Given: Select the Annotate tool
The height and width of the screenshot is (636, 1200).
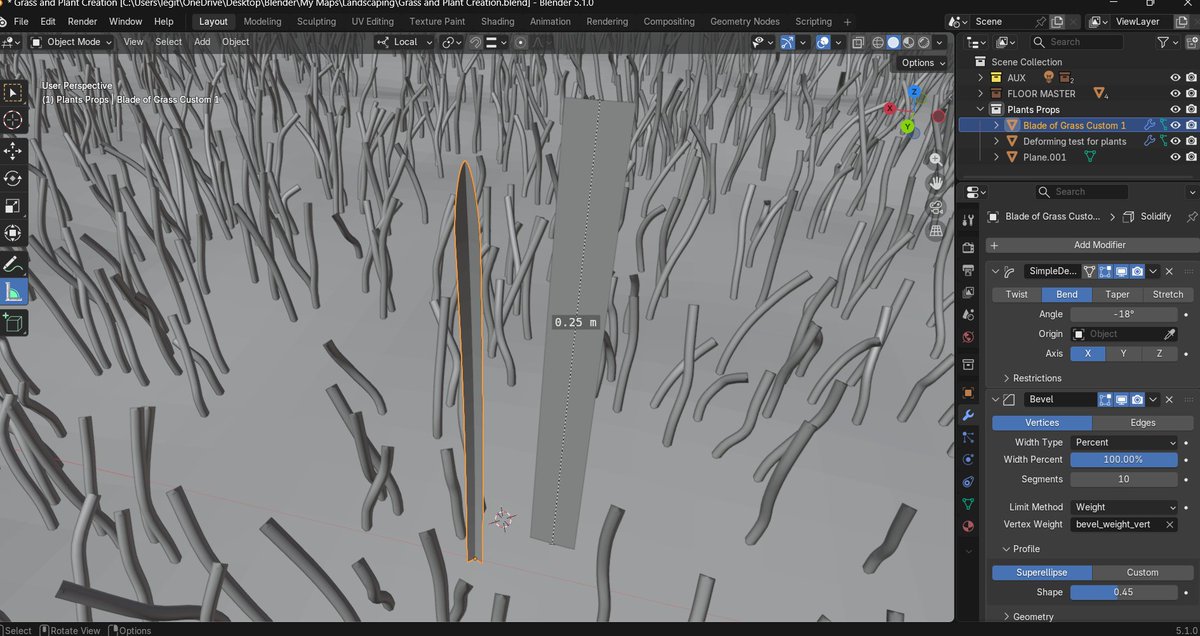Looking at the screenshot, I should pos(14,265).
